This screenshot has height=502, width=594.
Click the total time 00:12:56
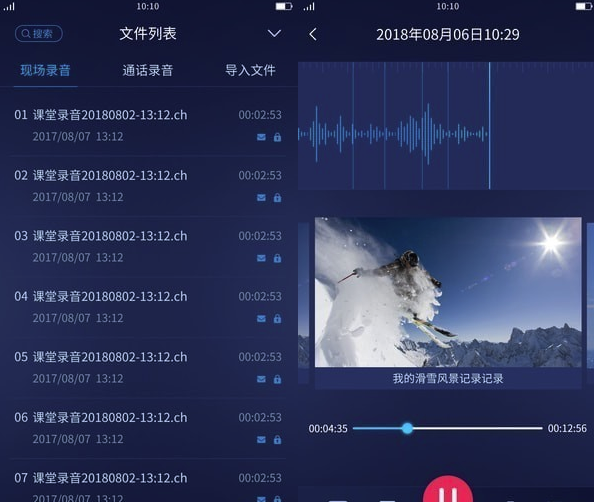567,428
